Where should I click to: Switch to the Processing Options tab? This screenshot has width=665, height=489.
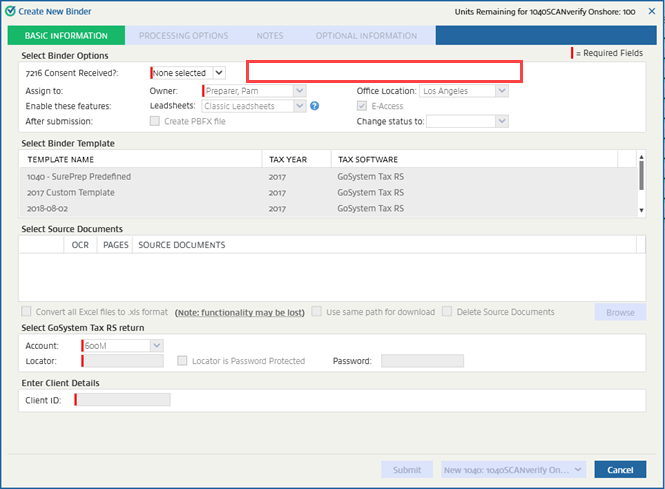tap(183, 36)
